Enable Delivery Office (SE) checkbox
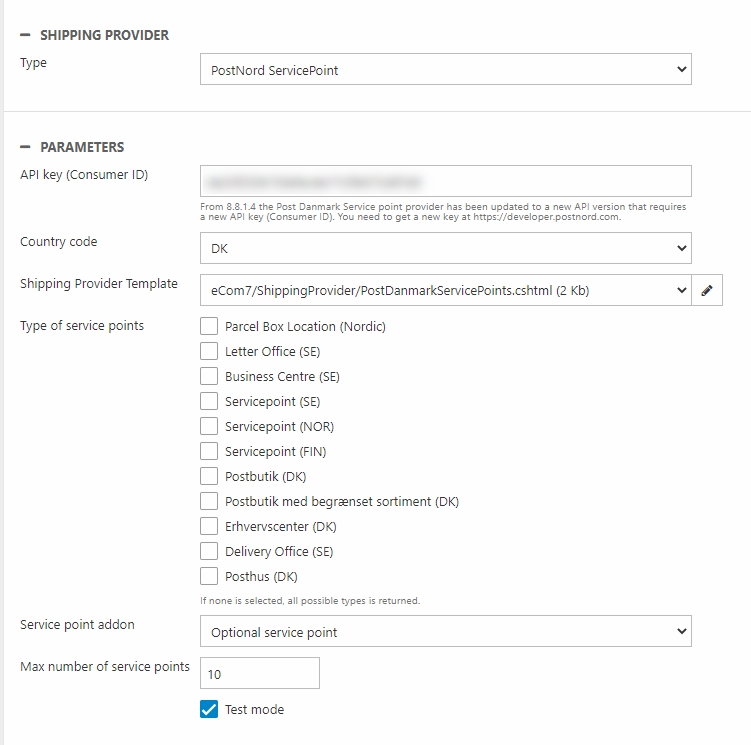The width and height of the screenshot is (751, 745). click(x=209, y=551)
